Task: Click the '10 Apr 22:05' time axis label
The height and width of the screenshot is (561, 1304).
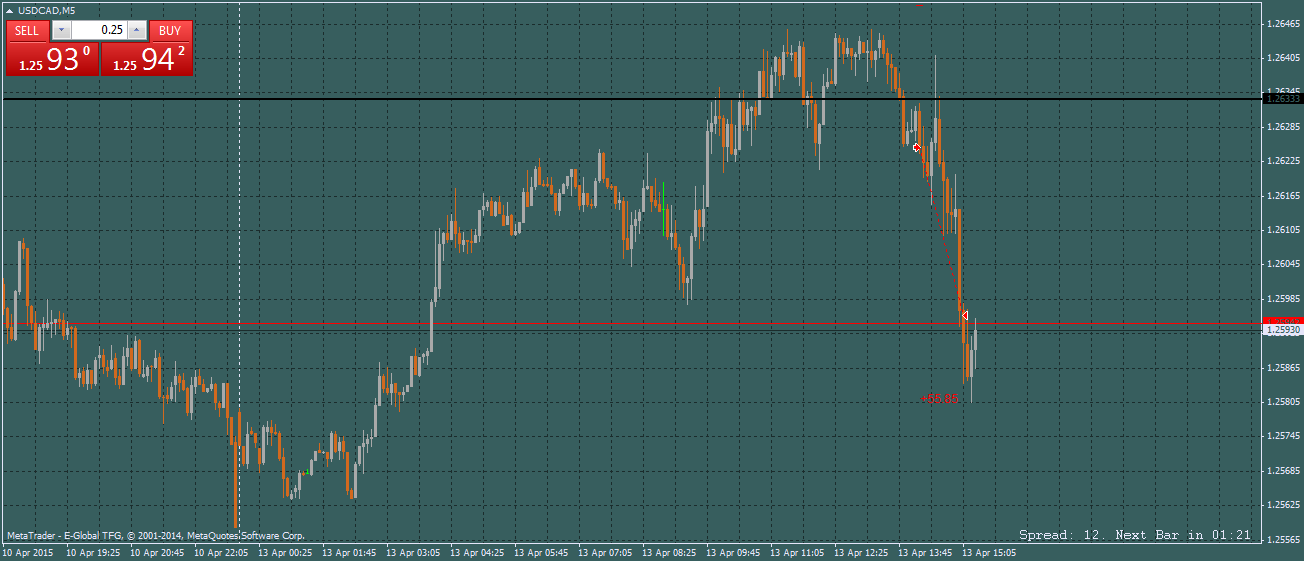Action: (220, 552)
